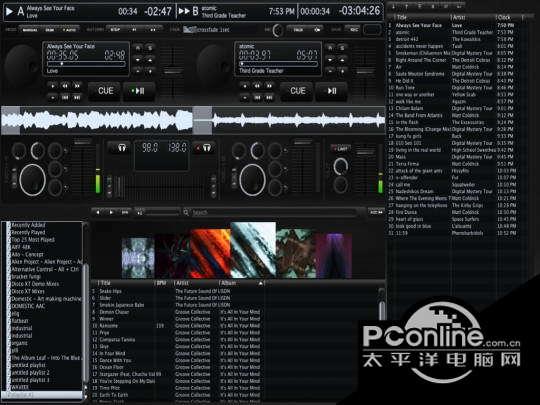Click deck B position progress bar

(x=278, y=64)
